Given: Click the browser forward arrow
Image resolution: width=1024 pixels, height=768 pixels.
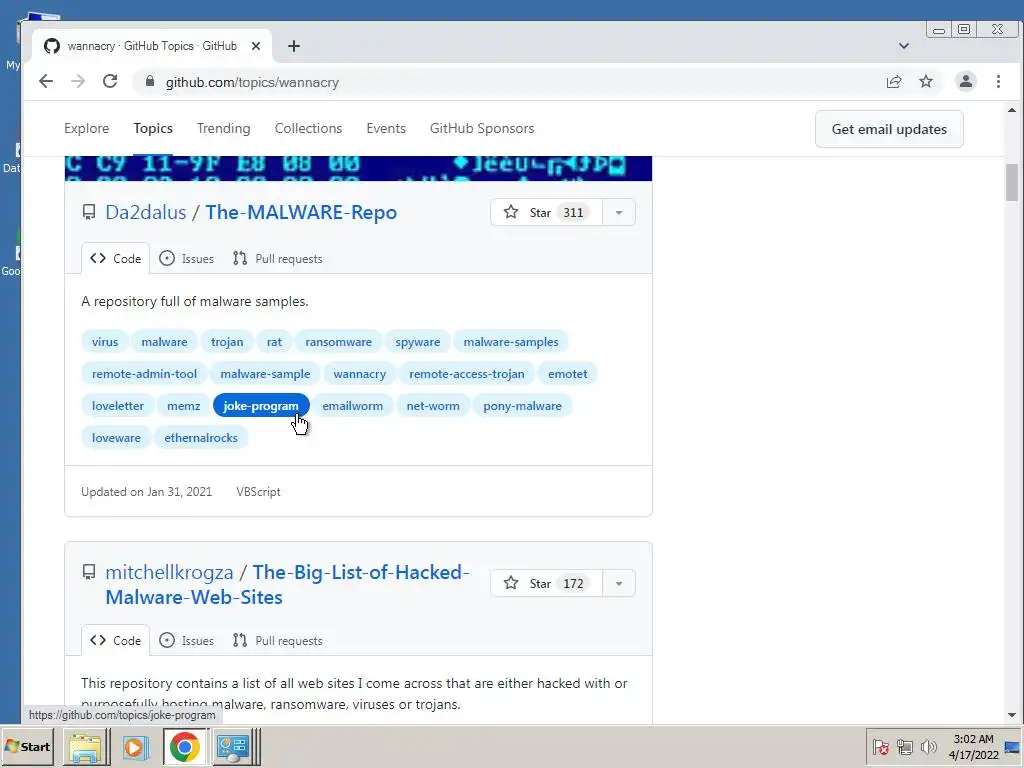Looking at the screenshot, I should 78,82.
